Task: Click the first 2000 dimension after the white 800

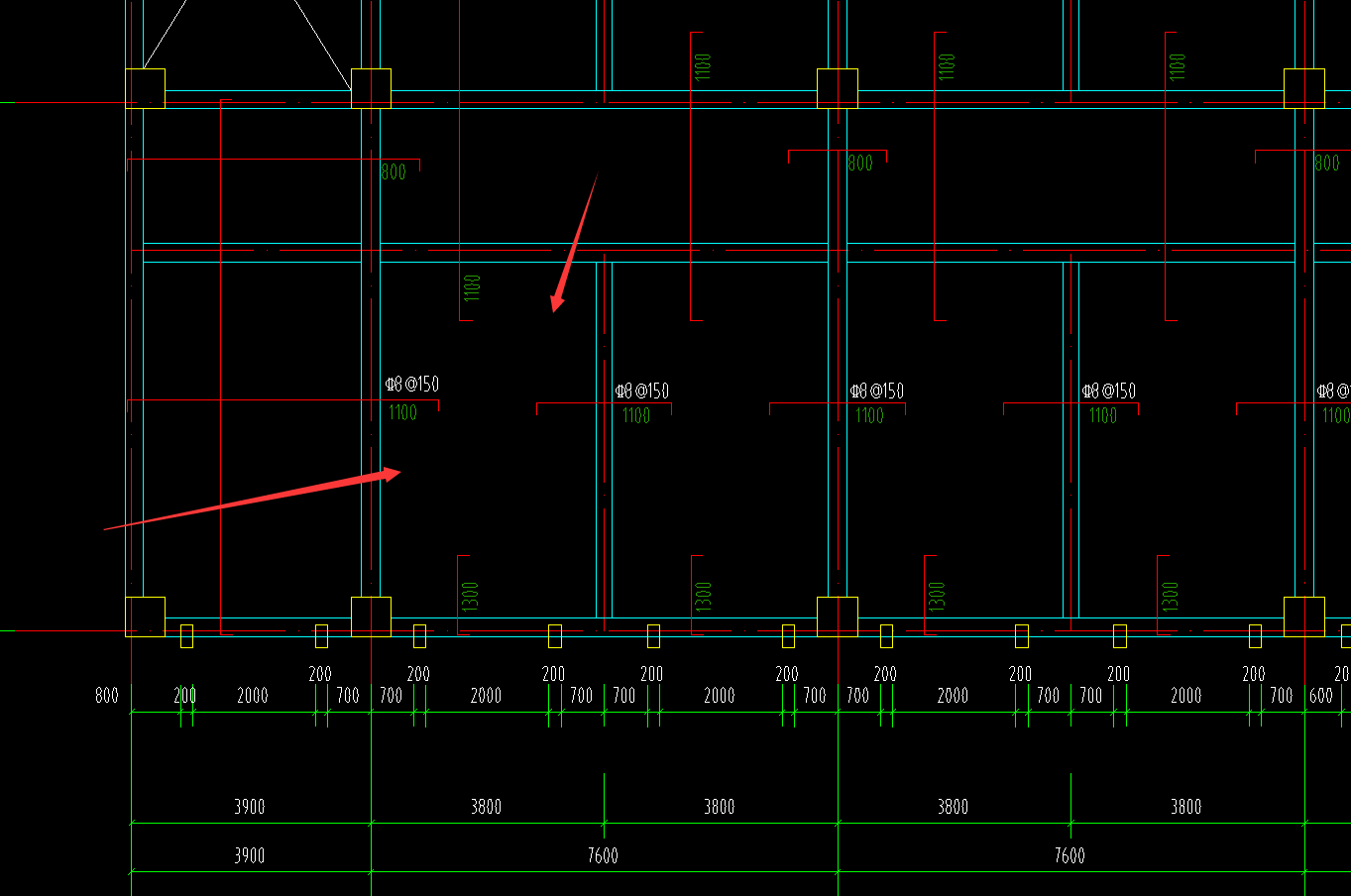Action: [x=253, y=696]
